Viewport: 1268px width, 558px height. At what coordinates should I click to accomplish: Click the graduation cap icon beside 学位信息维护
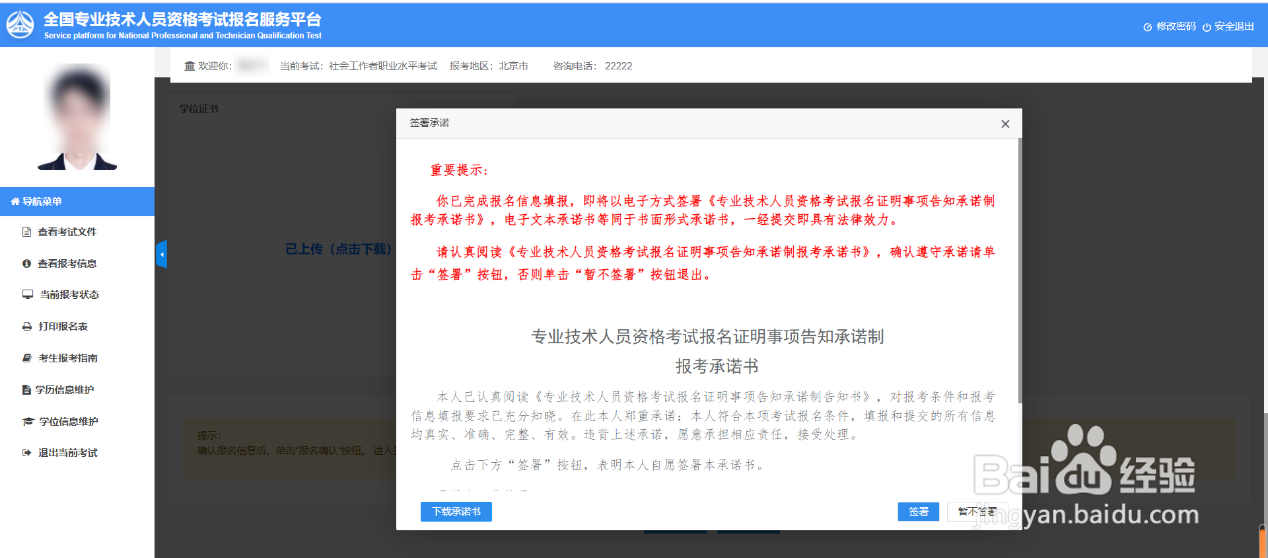27,421
